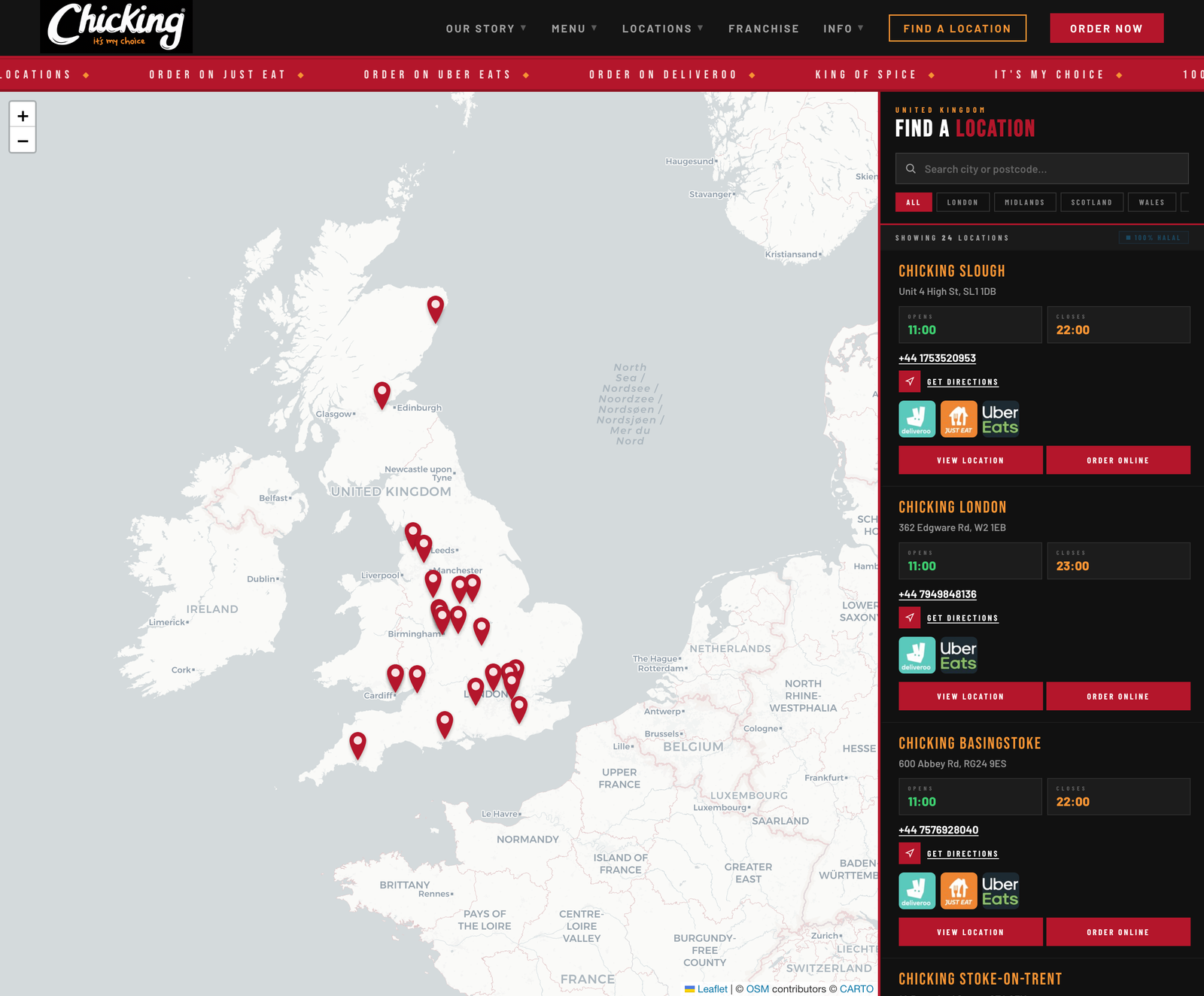The height and width of the screenshot is (996, 1204).
Task: Call Chicking London at +44 7949848136
Action: tap(938, 594)
